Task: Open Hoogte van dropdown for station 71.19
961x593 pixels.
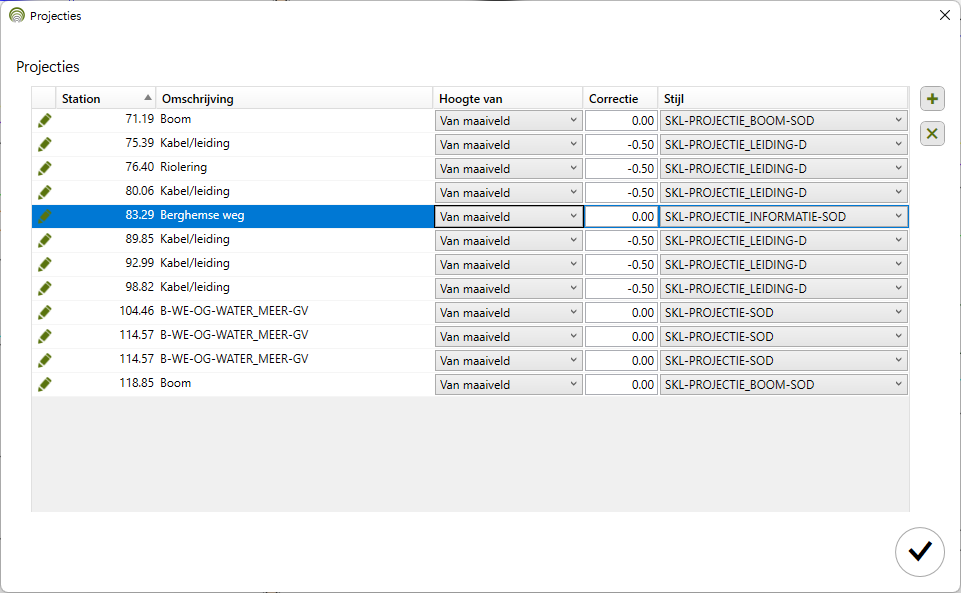Action: point(509,121)
